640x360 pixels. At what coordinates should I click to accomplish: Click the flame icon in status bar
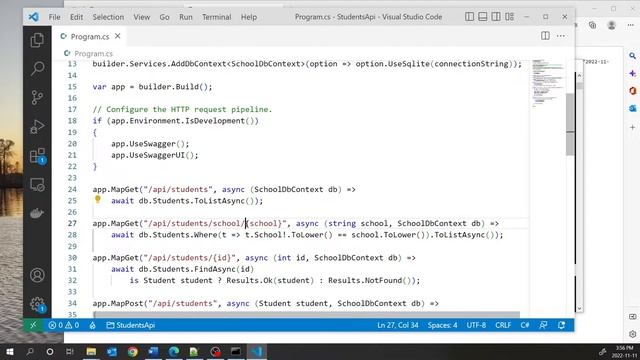(x=93, y=325)
